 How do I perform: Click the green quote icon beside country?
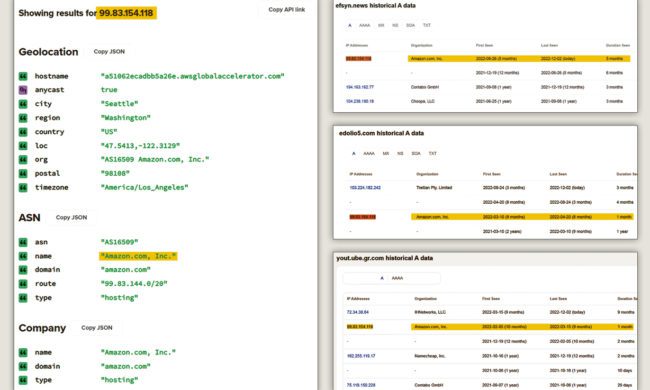coord(23,132)
